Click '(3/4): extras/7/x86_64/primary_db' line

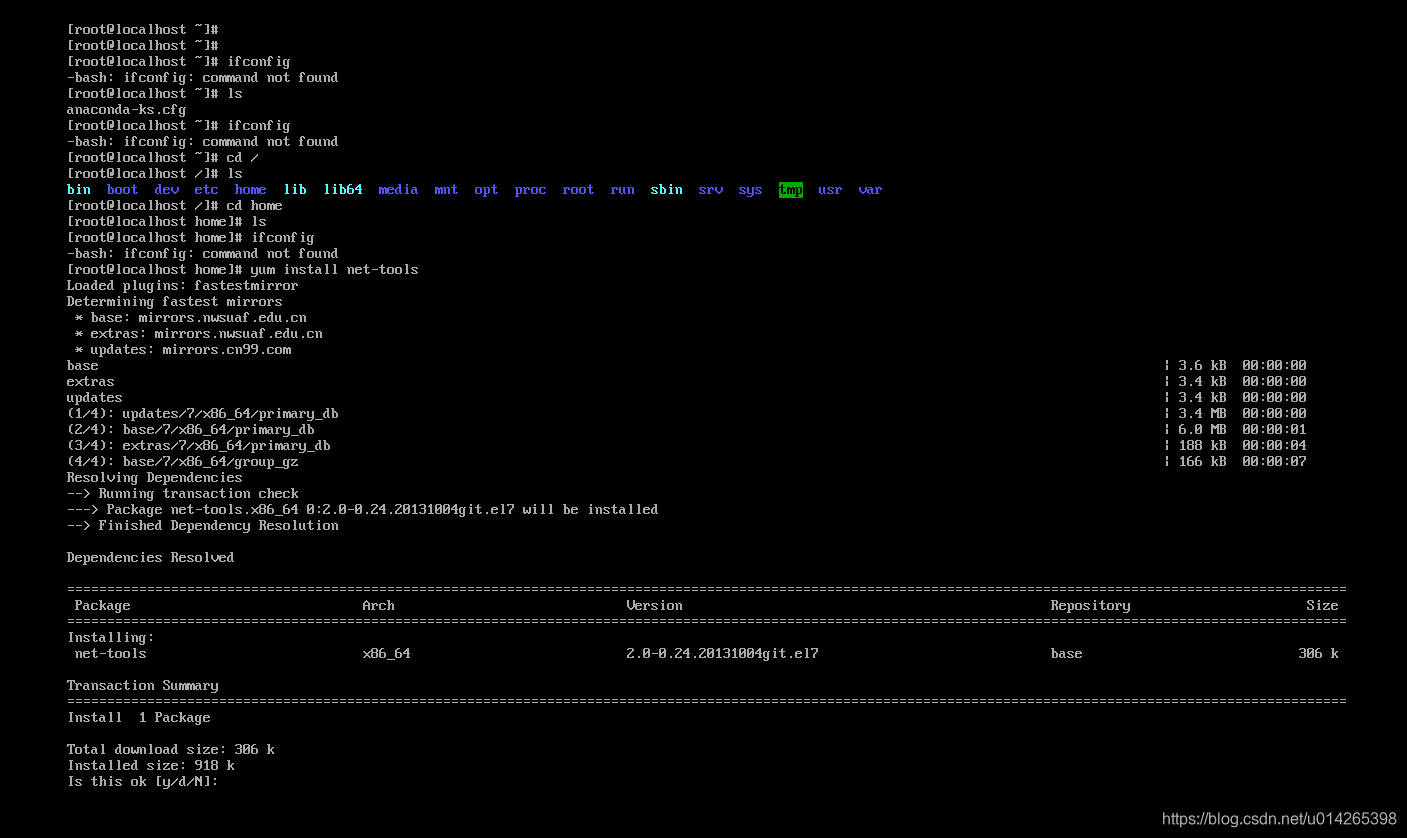(199, 446)
